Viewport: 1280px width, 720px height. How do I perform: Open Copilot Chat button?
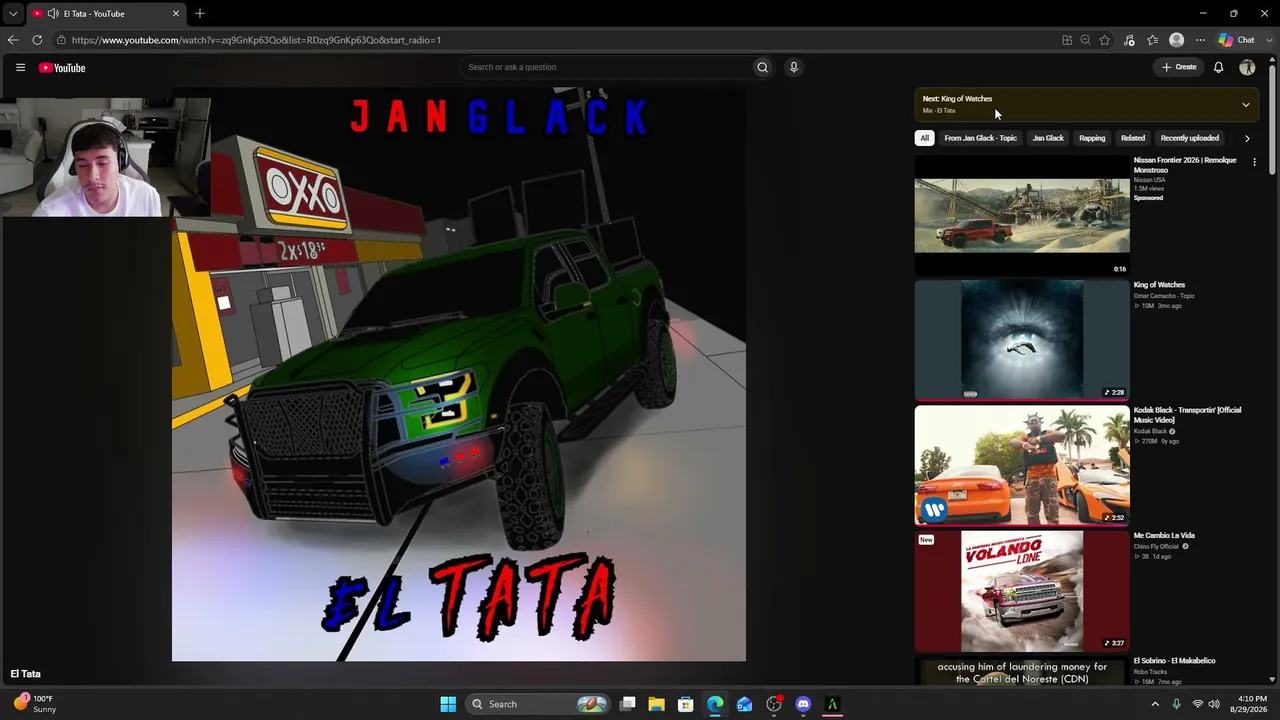click(x=1236, y=40)
